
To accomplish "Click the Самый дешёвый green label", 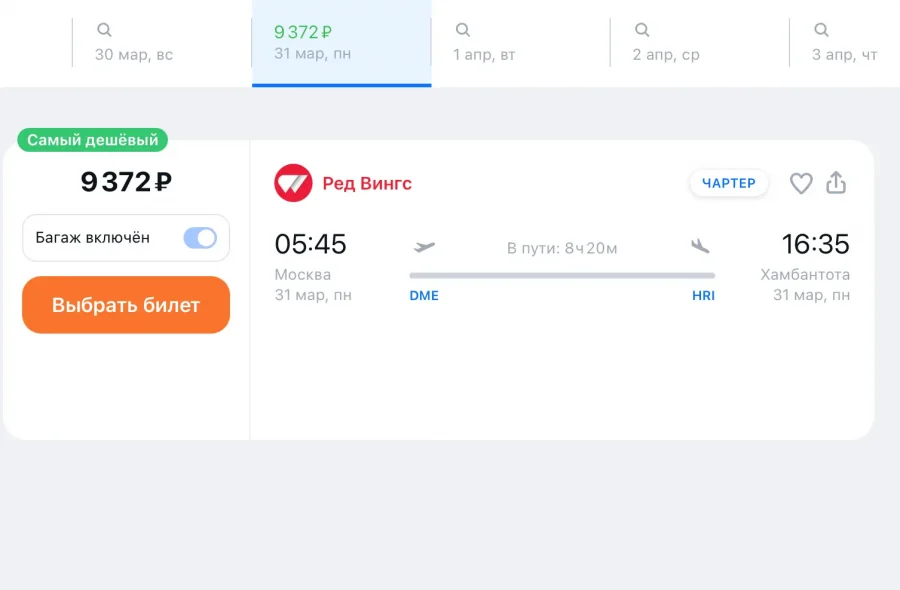I will pos(93,140).
